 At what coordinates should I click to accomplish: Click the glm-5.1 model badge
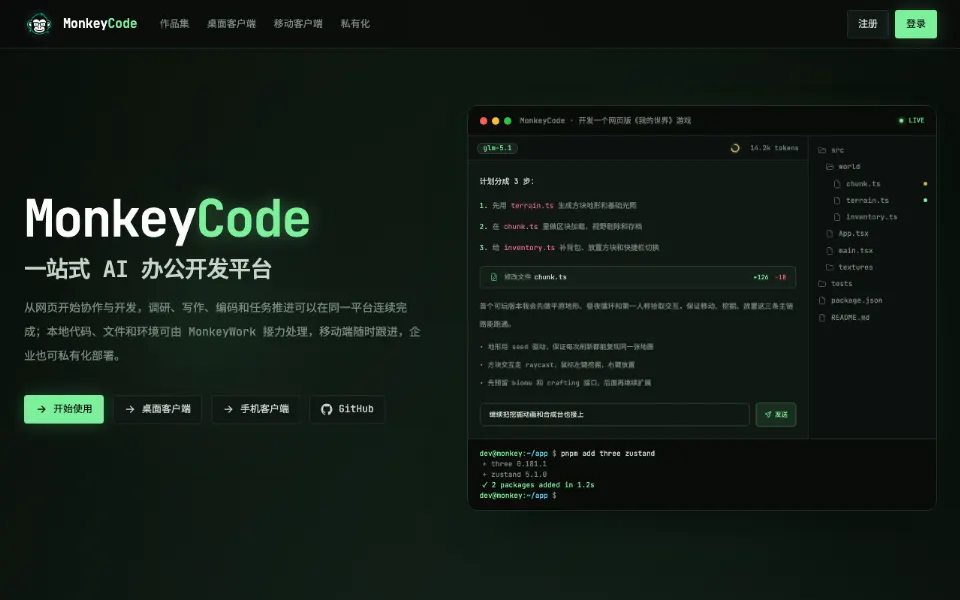(x=497, y=148)
